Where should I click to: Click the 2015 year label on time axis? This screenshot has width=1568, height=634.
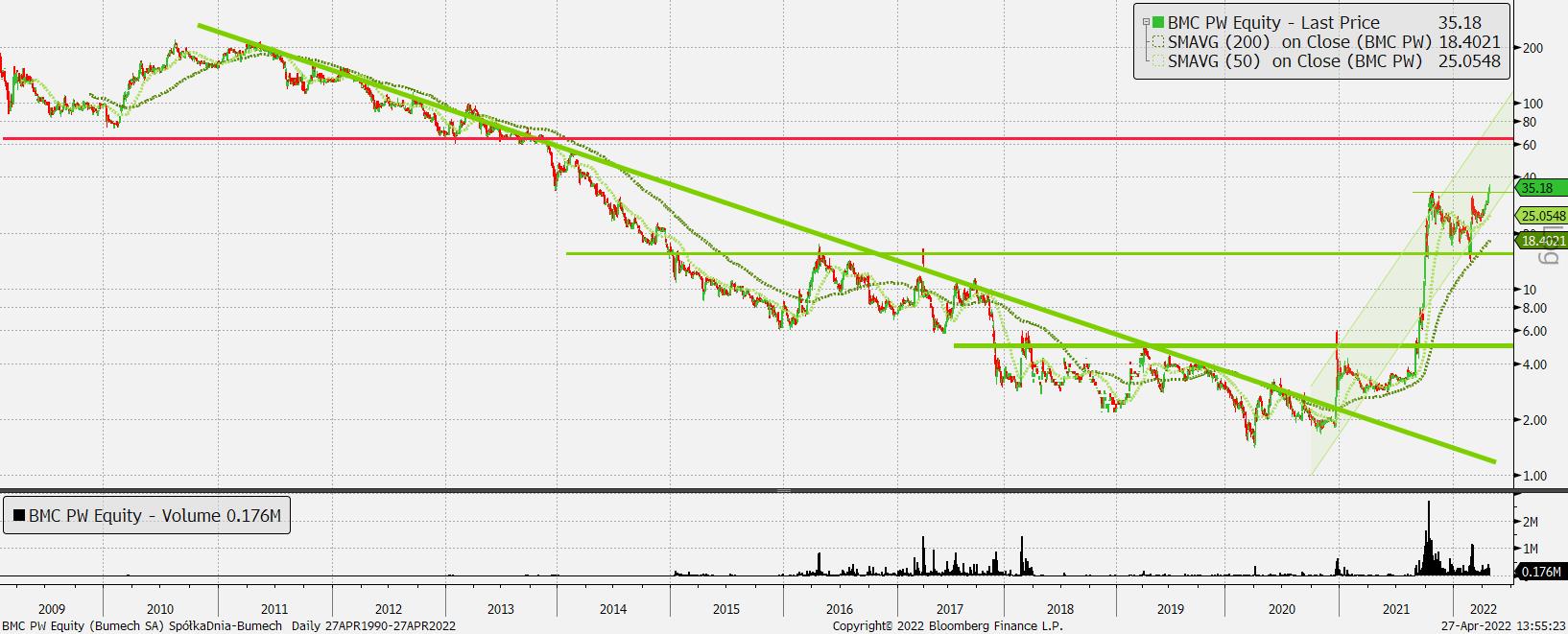[x=726, y=609]
